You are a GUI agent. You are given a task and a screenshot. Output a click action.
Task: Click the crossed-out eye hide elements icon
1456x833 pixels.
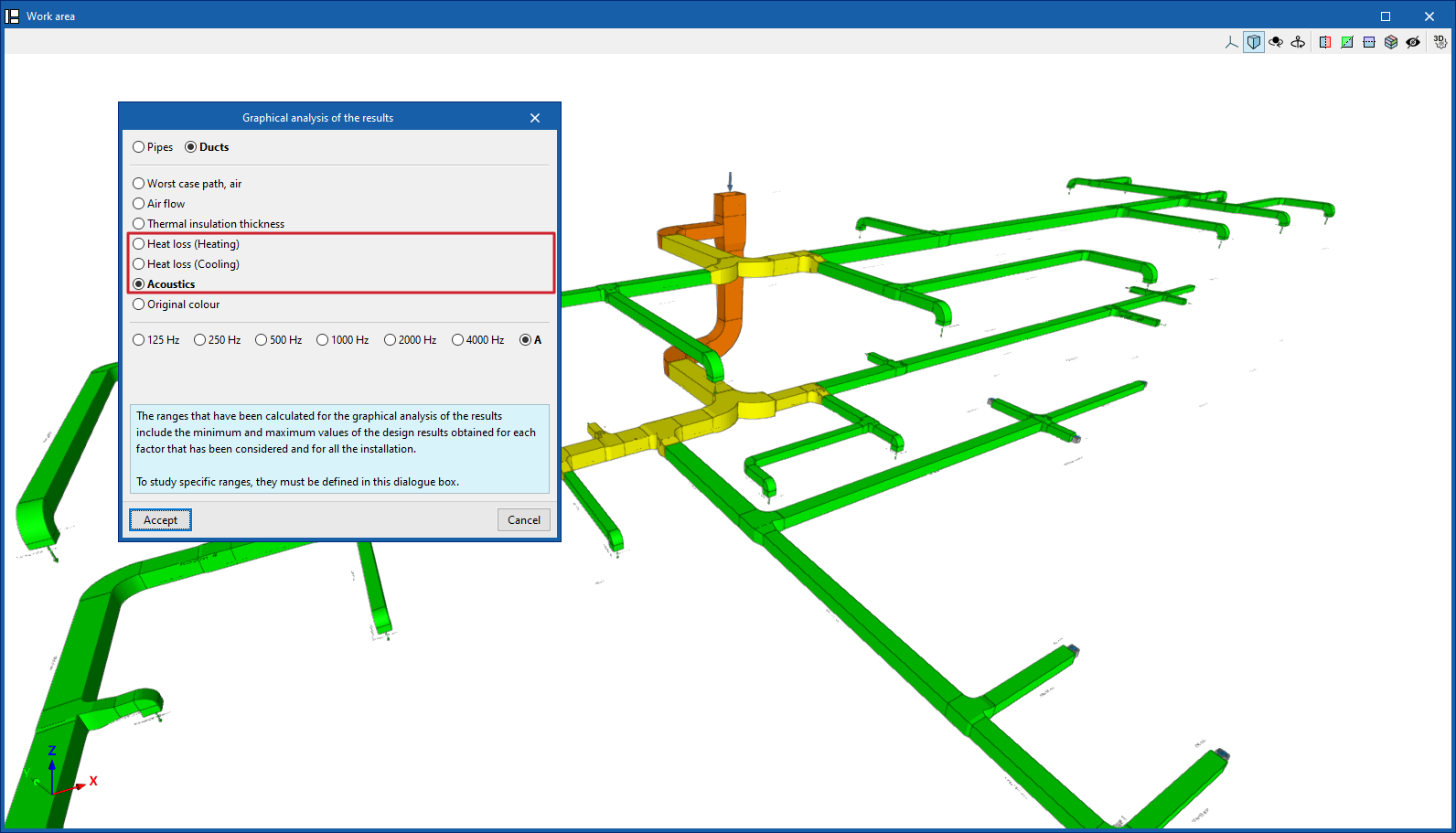pyautogui.click(x=1413, y=42)
